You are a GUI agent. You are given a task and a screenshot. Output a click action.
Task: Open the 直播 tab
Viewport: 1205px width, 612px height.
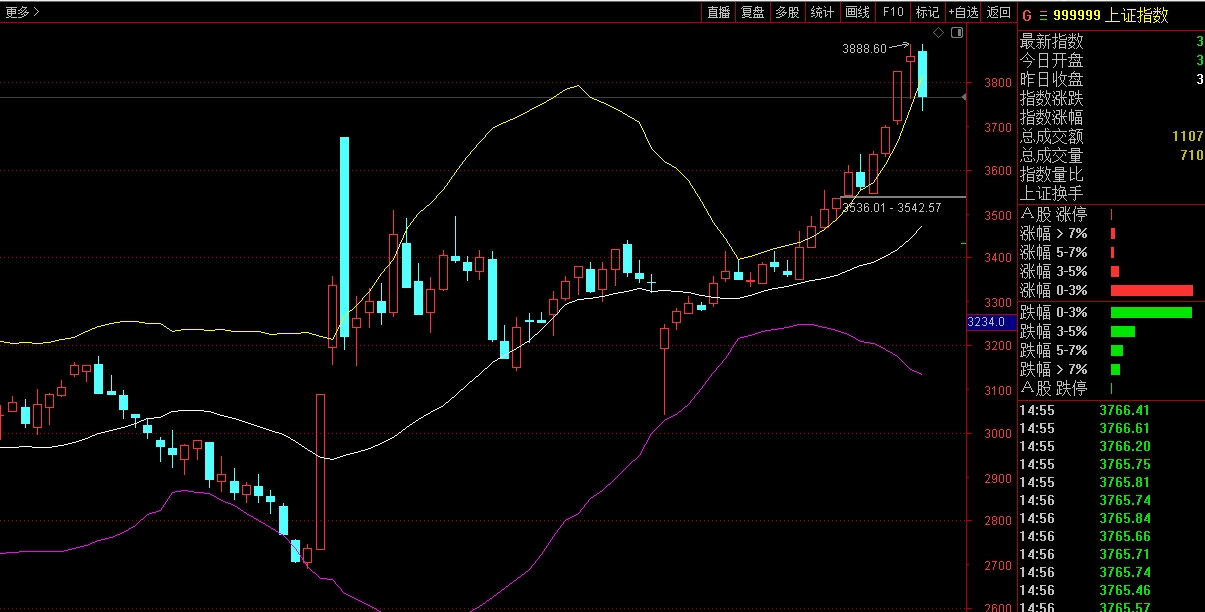tap(718, 12)
